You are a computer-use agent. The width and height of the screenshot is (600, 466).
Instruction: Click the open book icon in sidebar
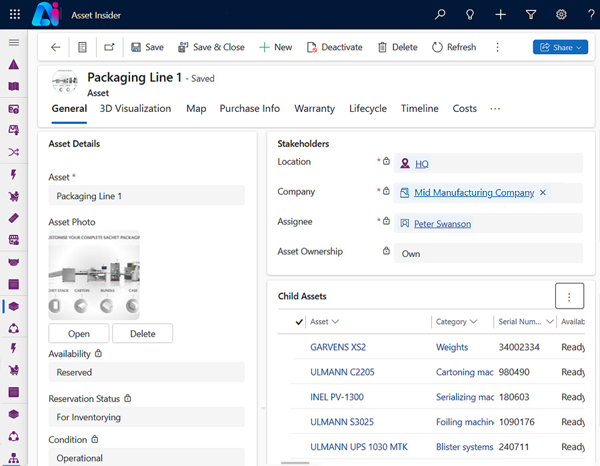[x=13, y=86]
